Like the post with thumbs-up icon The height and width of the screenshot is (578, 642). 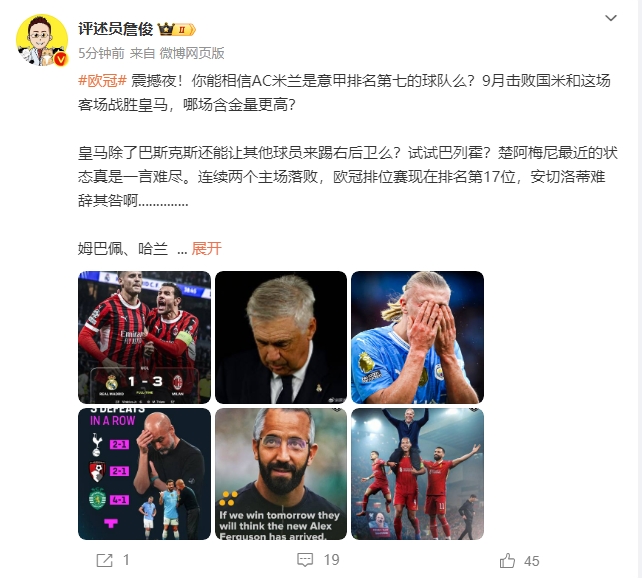point(507,560)
